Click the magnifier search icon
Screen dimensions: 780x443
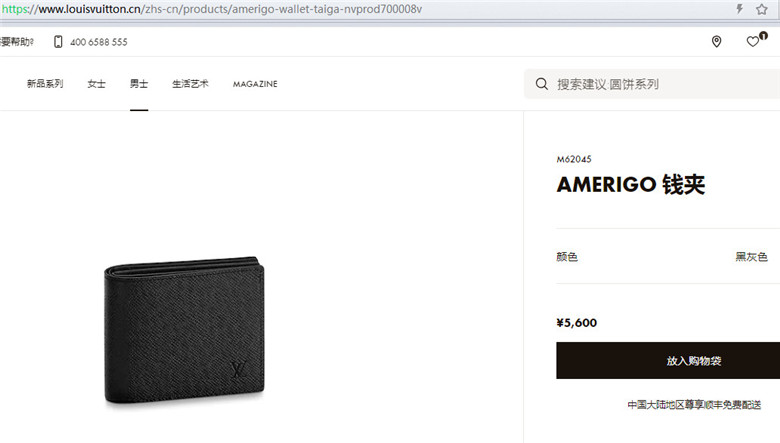coord(542,84)
